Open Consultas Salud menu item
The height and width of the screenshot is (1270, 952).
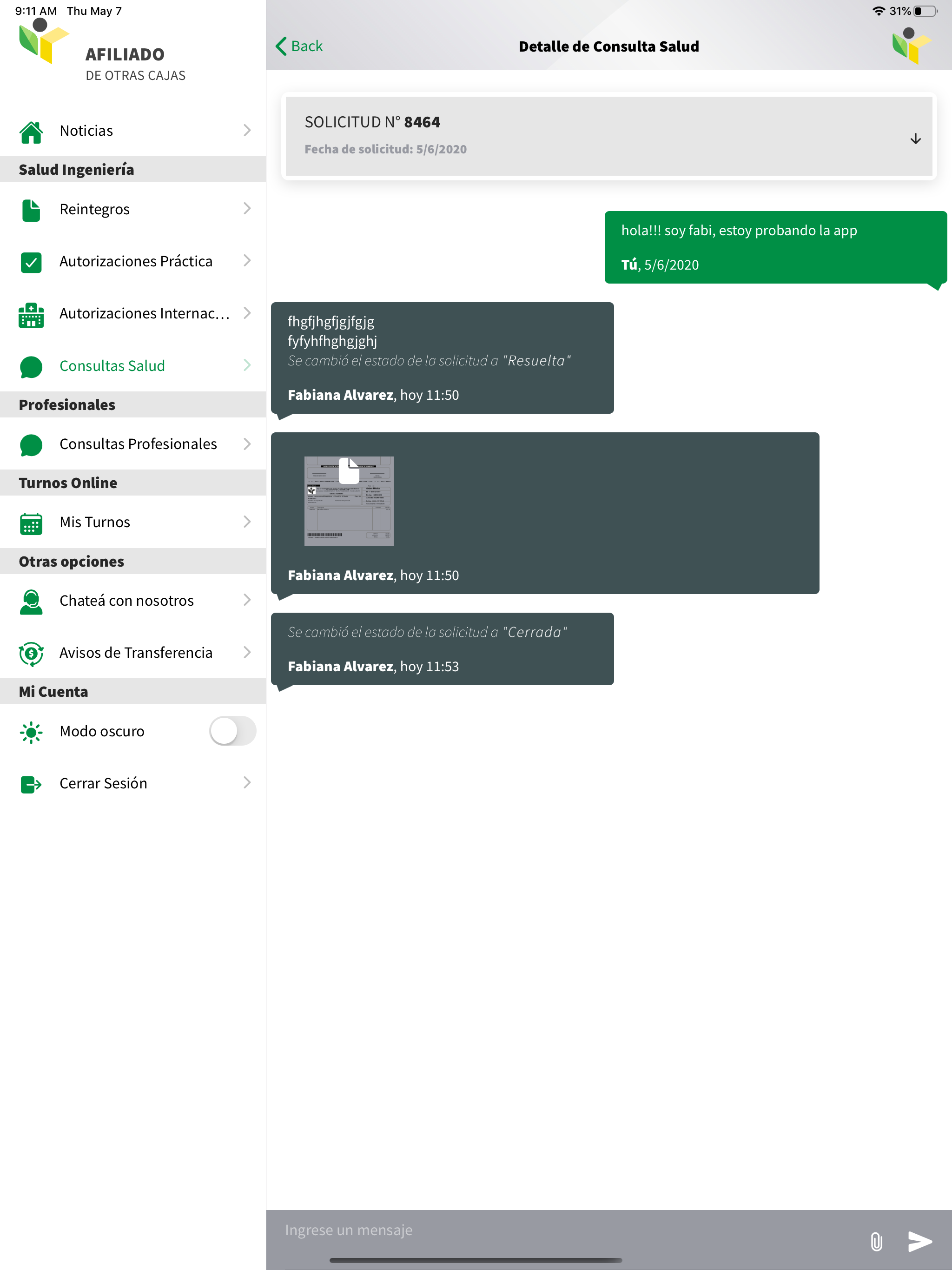click(132, 366)
